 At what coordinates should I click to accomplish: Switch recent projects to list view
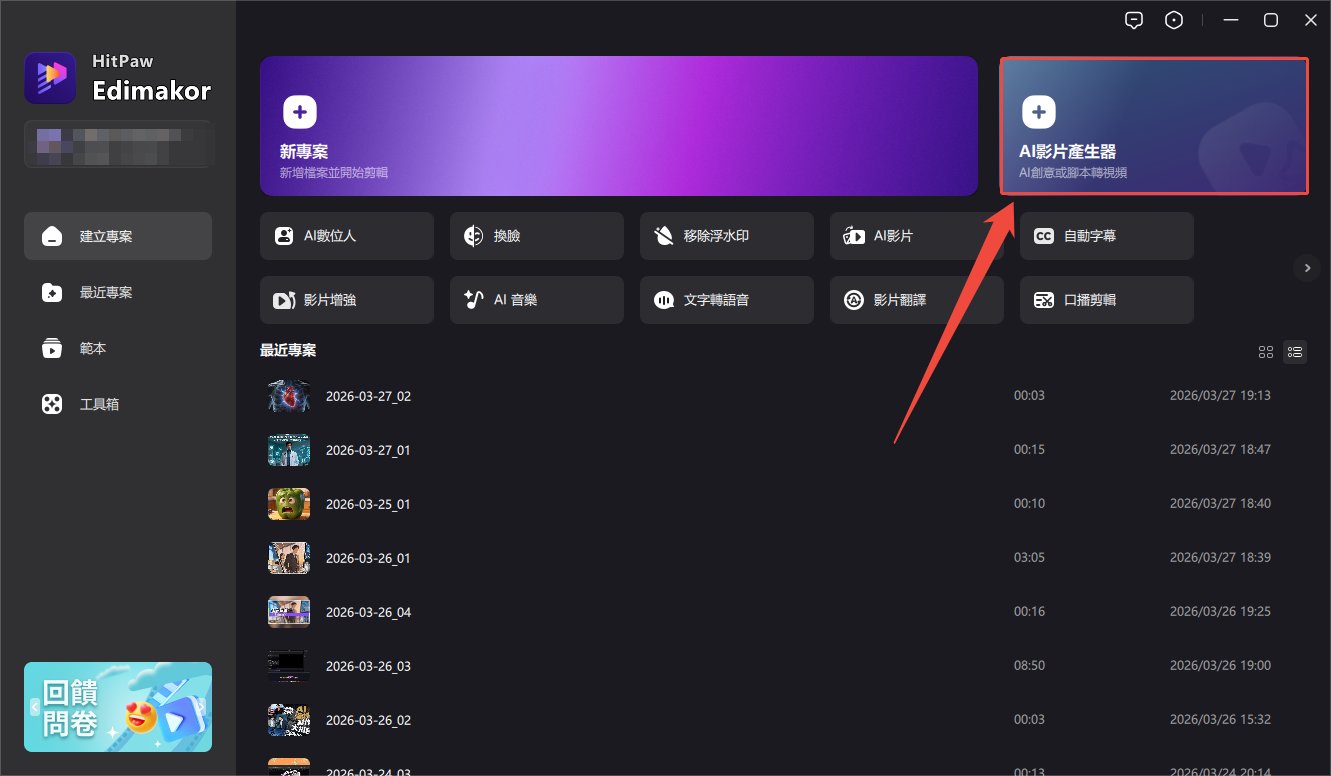pos(1295,352)
